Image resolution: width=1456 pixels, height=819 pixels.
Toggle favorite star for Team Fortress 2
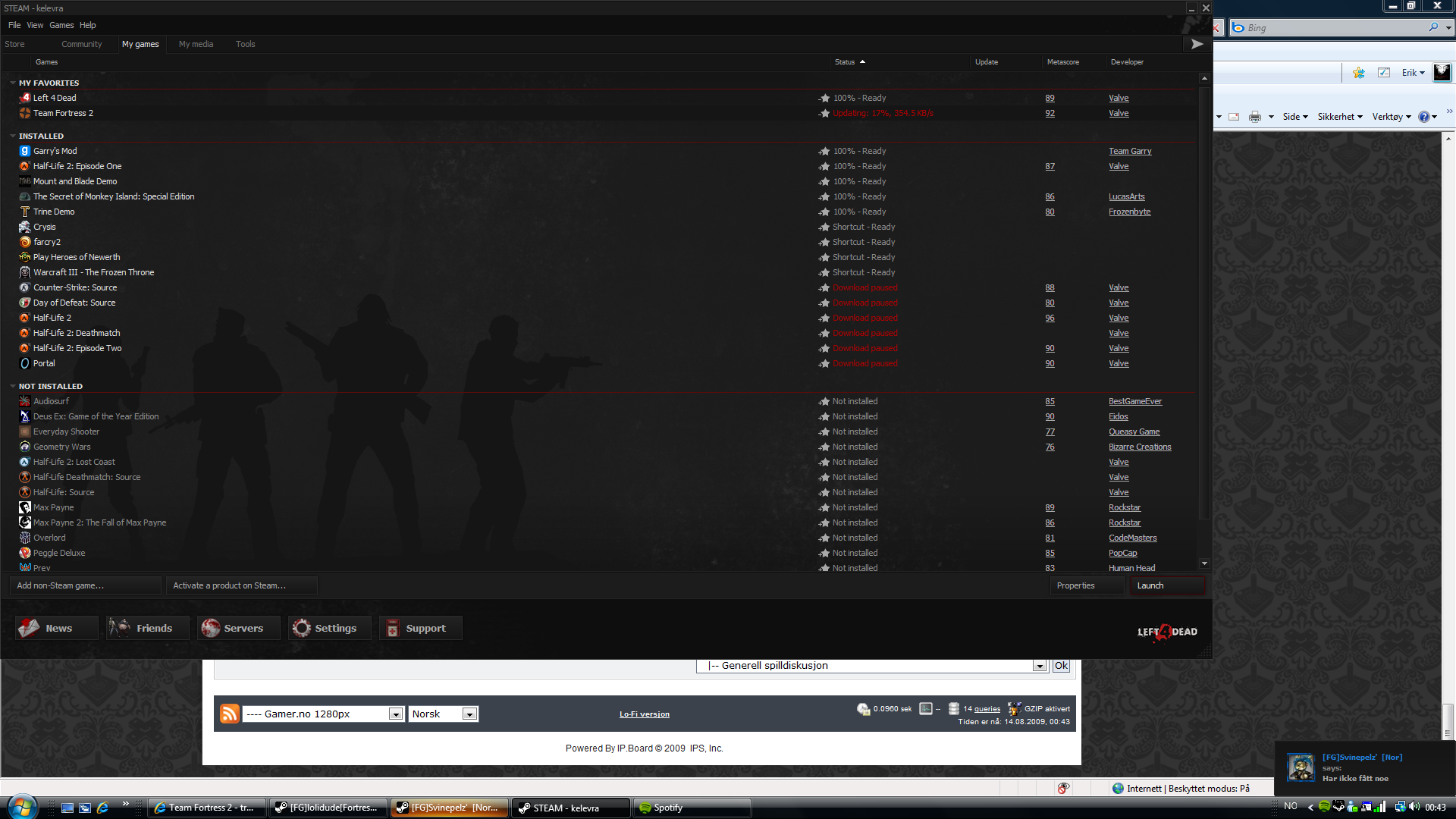coord(824,113)
